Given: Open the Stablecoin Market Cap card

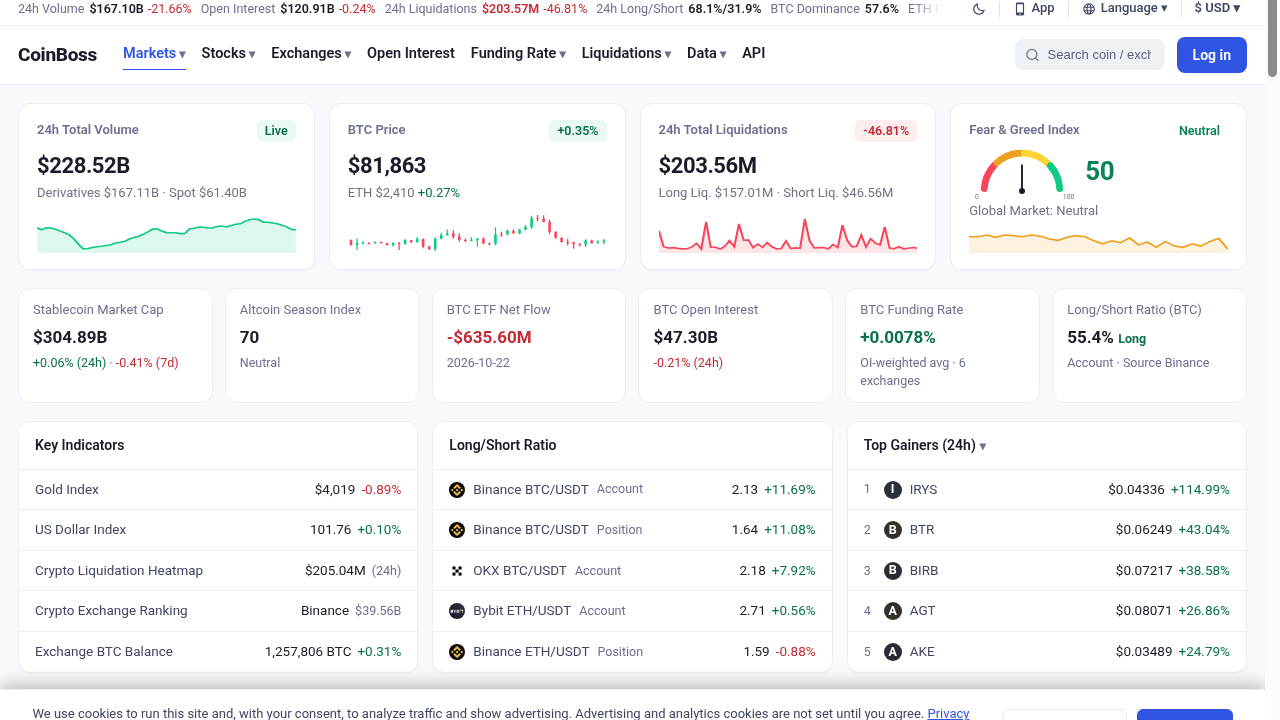Looking at the screenshot, I should point(116,346).
